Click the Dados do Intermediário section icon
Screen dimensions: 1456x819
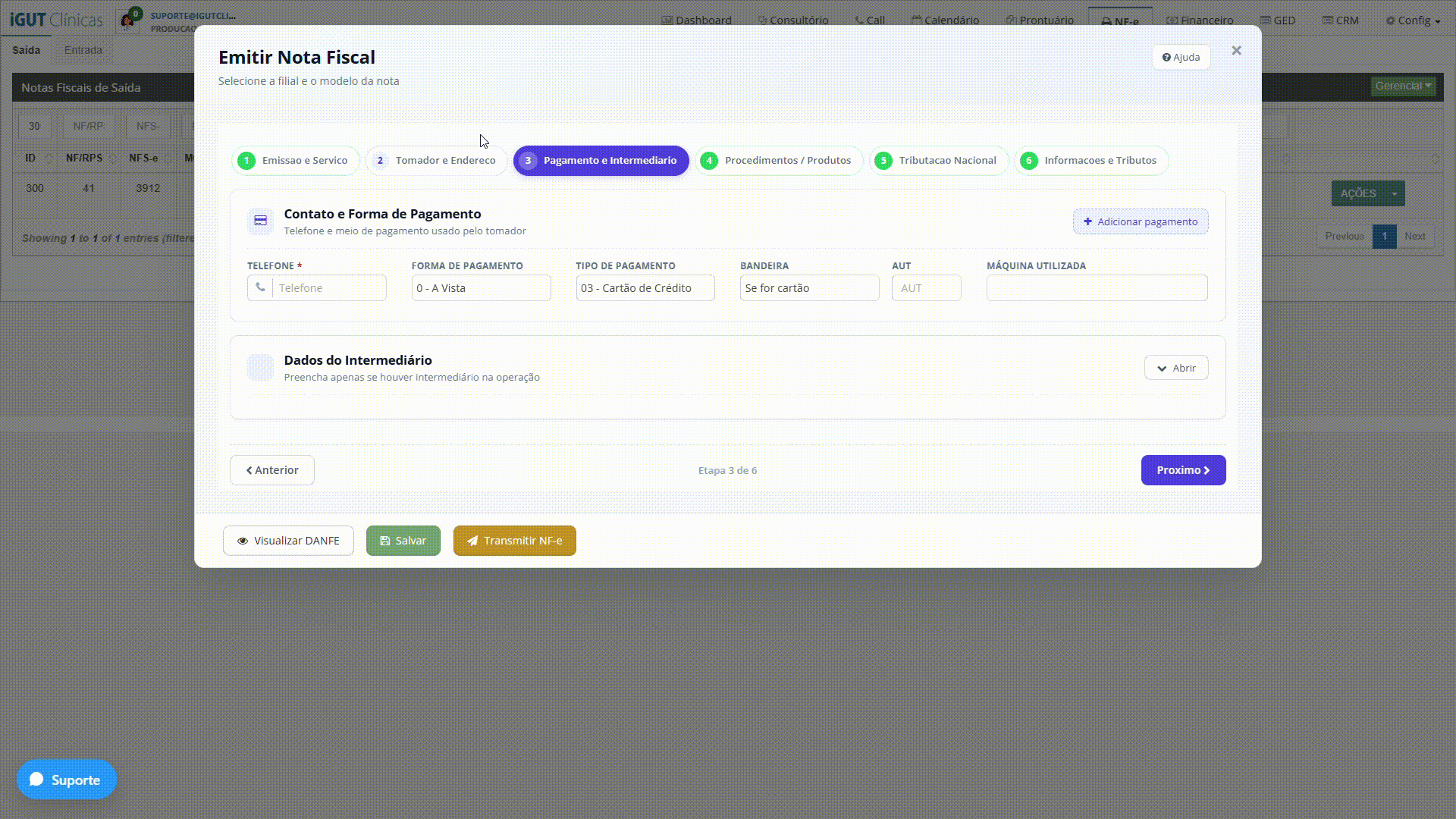point(260,367)
